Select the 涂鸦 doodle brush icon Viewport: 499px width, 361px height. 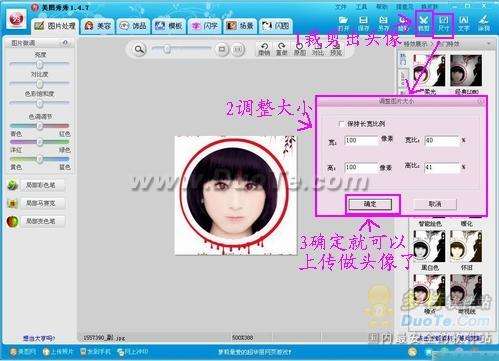(484, 23)
